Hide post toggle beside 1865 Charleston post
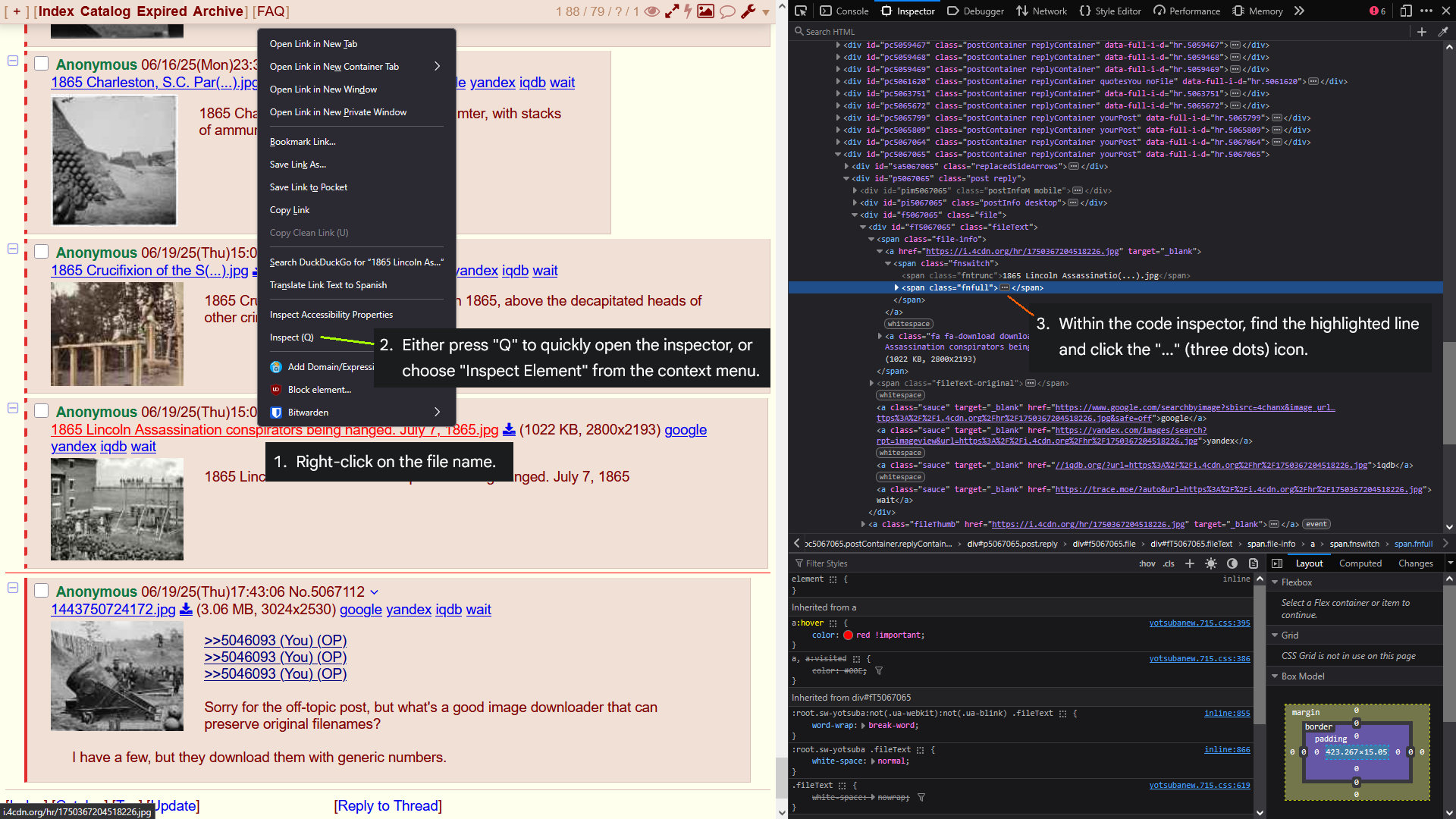This screenshot has width=1456, height=819. 13,61
